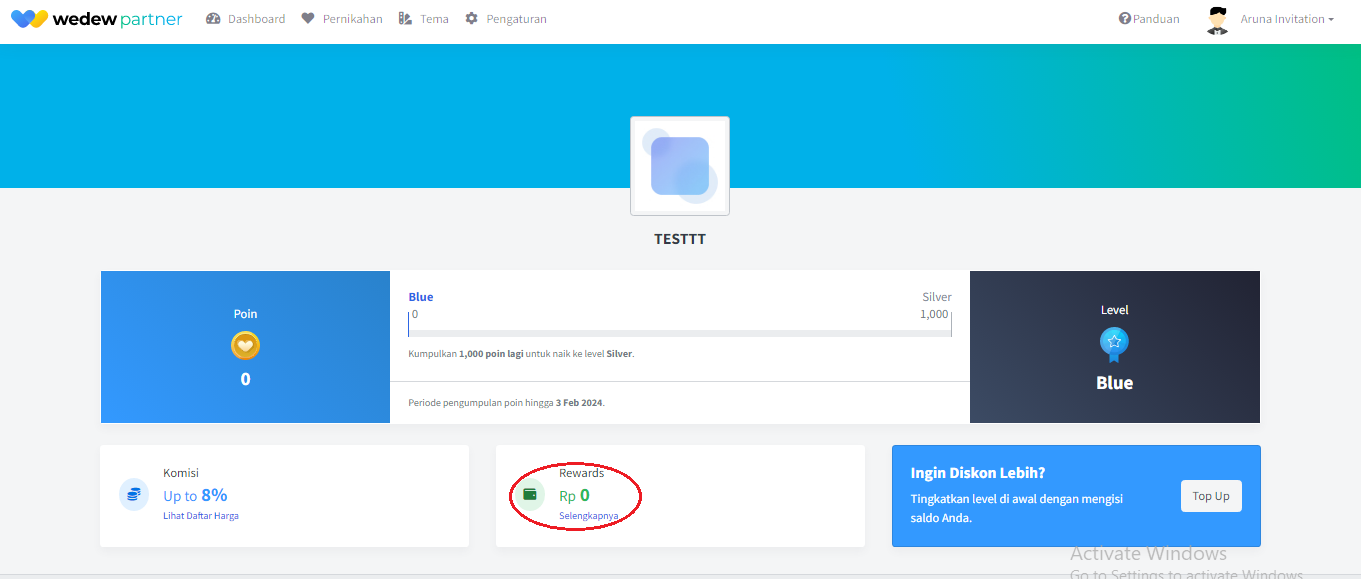
Task: Click the wedew partner heart logo
Action: tap(29, 19)
